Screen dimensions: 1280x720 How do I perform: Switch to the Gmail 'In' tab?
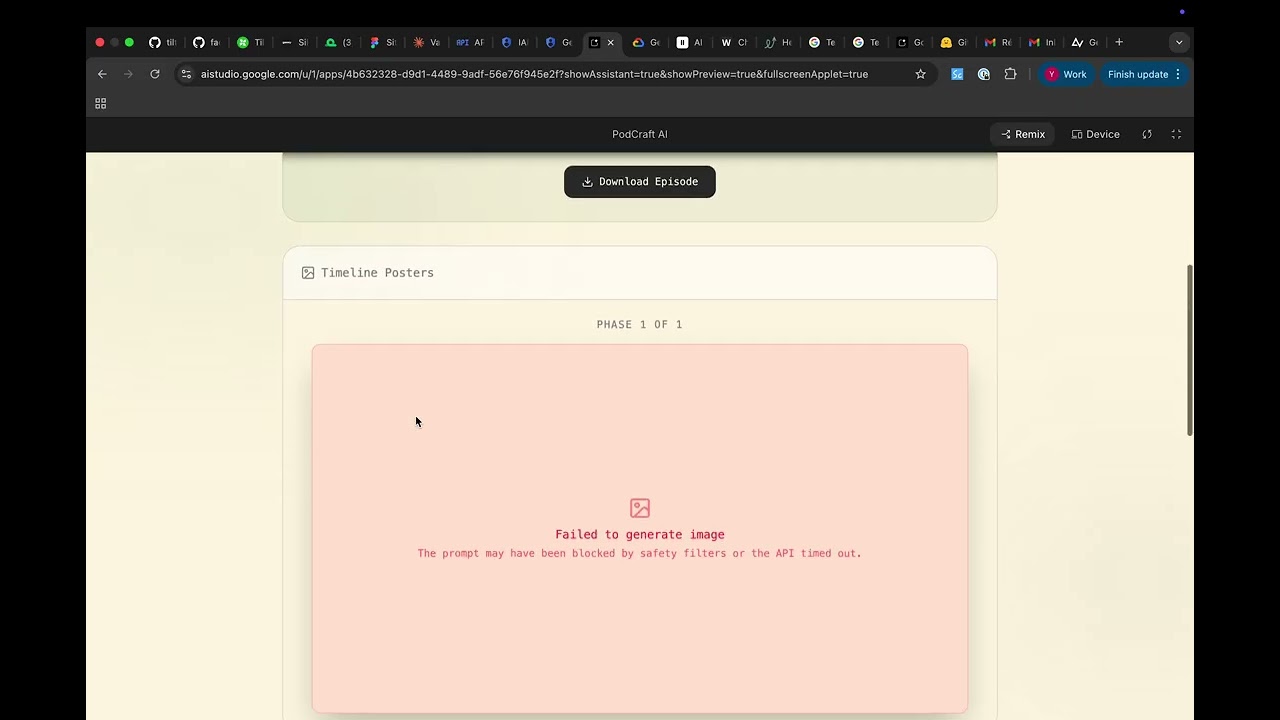pos(1042,42)
